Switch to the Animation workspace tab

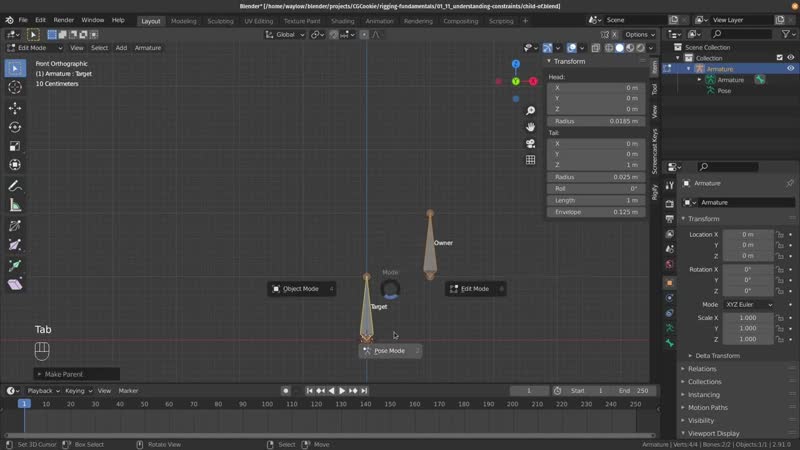click(380, 21)
